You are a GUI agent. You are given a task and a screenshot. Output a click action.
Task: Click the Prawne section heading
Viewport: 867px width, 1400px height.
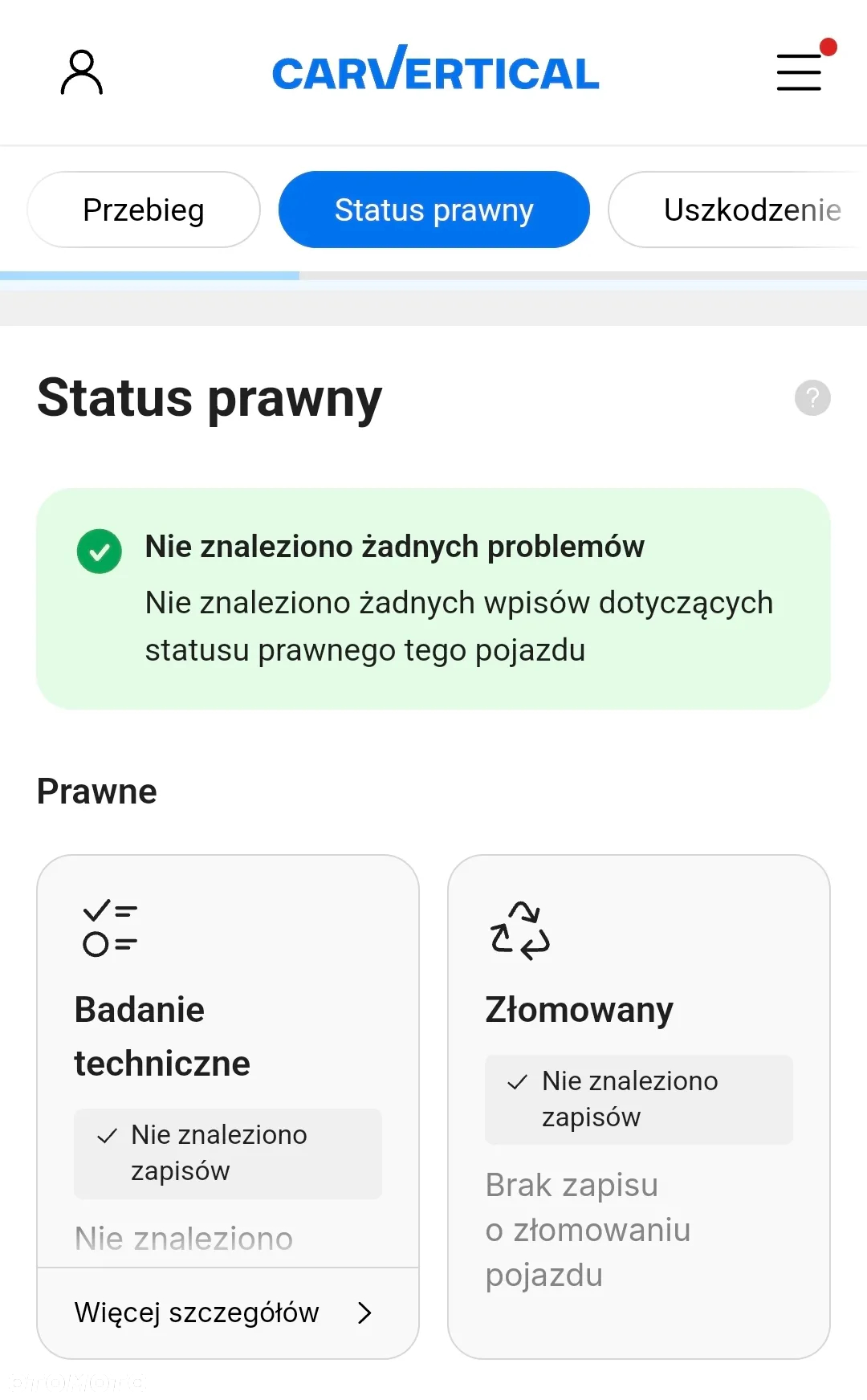coord(97,792)
